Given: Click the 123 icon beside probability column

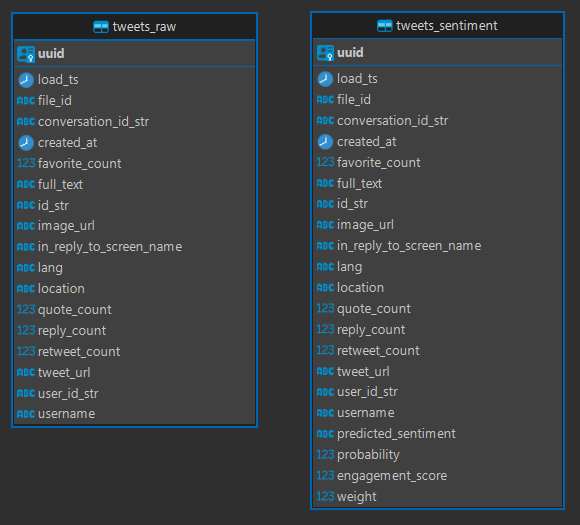Looking at the screenshot, I should [325, 454].
